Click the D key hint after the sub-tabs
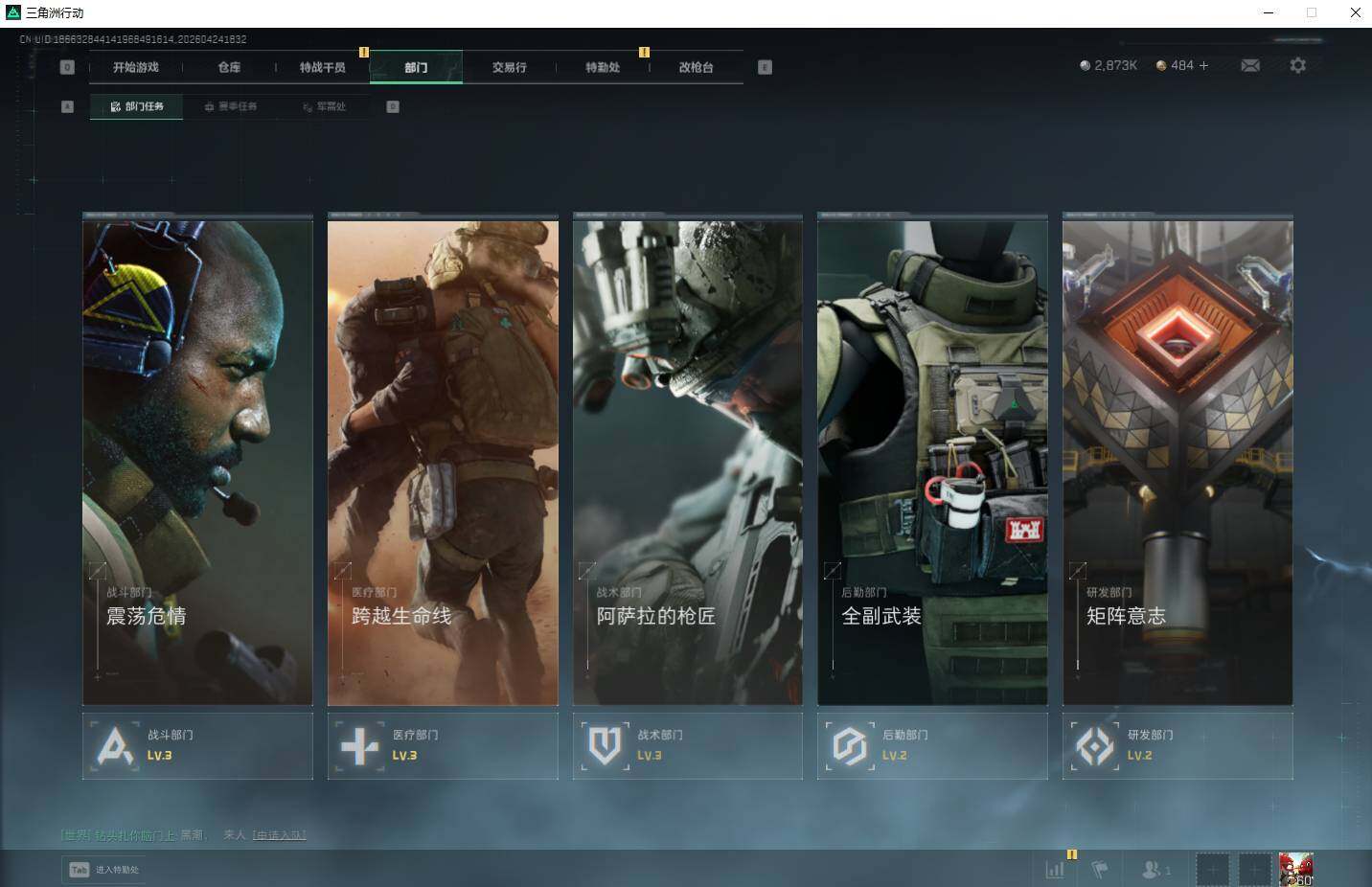Viewport: 1372px width, 887px height. pos(393,106)
